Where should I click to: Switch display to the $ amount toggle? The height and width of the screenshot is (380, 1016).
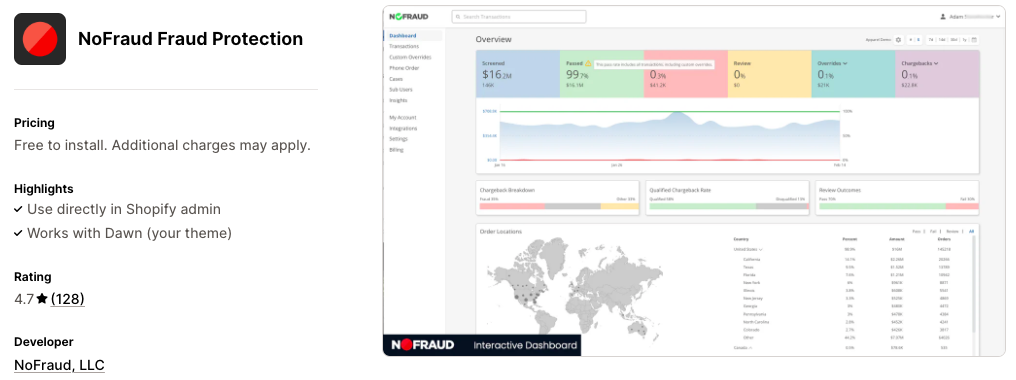918,40
